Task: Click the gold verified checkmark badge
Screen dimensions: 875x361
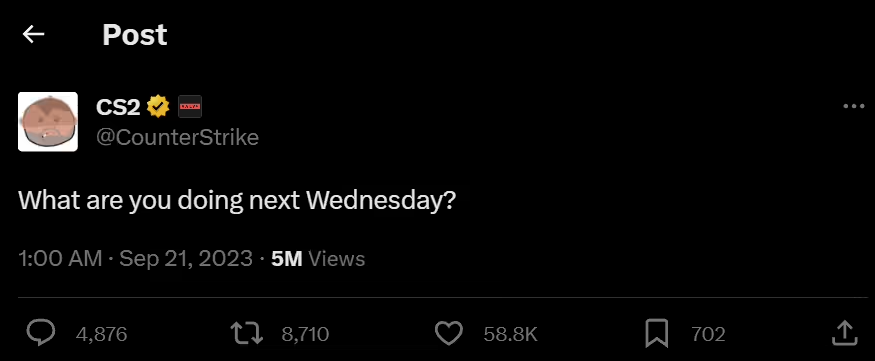Action: pyautogui.click(x=158, y=107)
